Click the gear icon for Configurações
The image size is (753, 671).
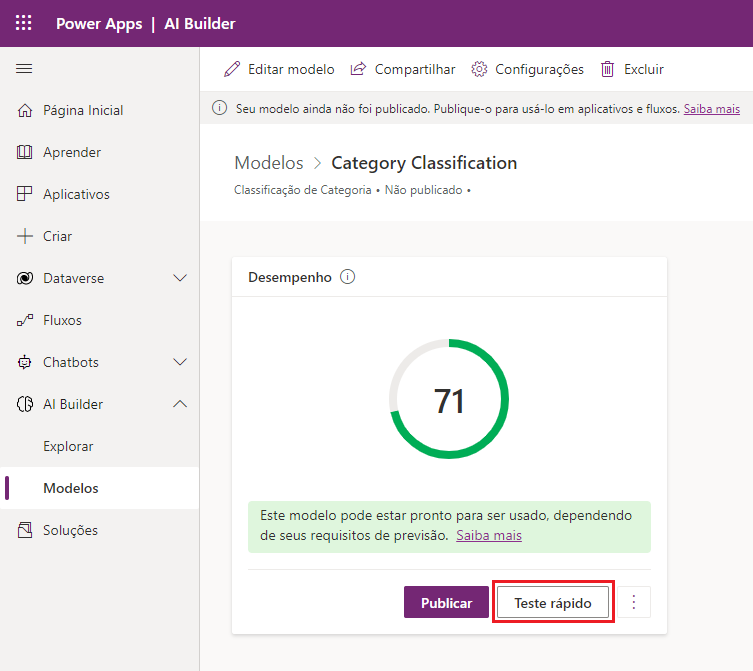click(x=479, y=69)
